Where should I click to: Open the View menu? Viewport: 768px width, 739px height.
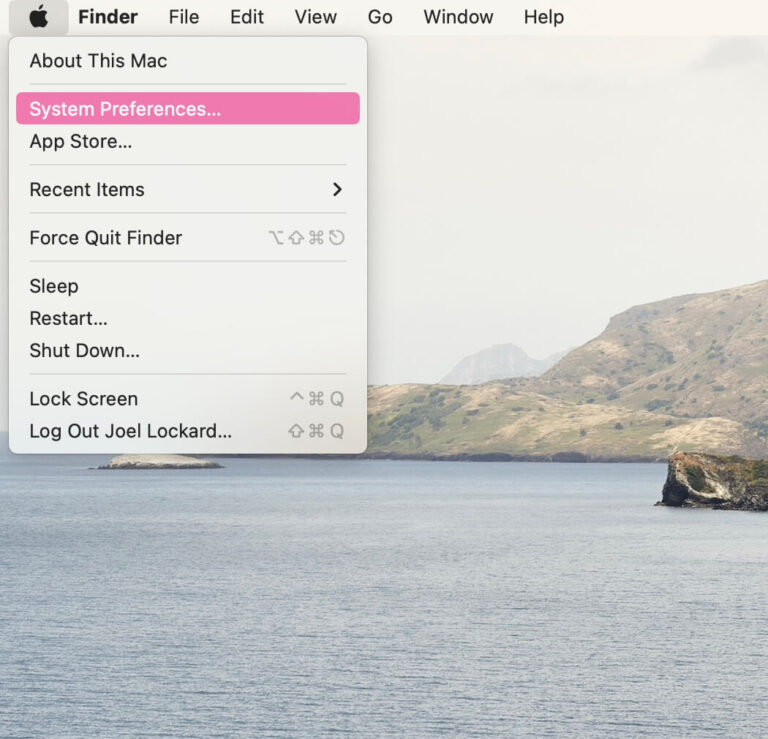(315, 17)
